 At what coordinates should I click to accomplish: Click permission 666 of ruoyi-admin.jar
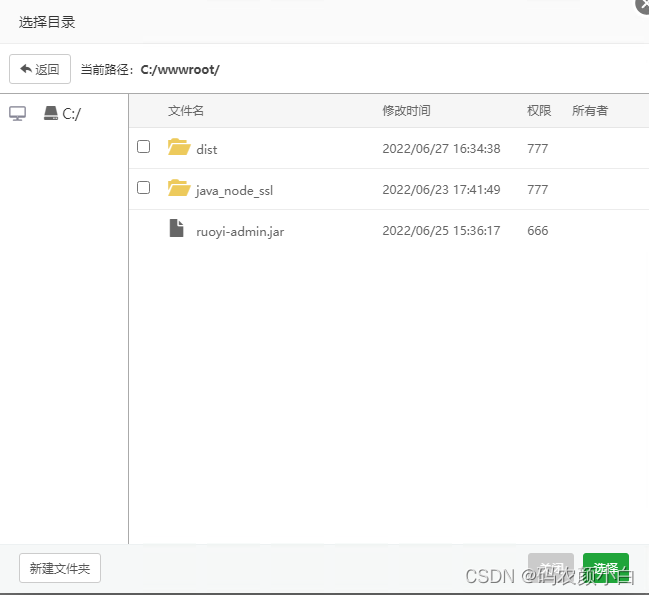(x=538, y=230)
